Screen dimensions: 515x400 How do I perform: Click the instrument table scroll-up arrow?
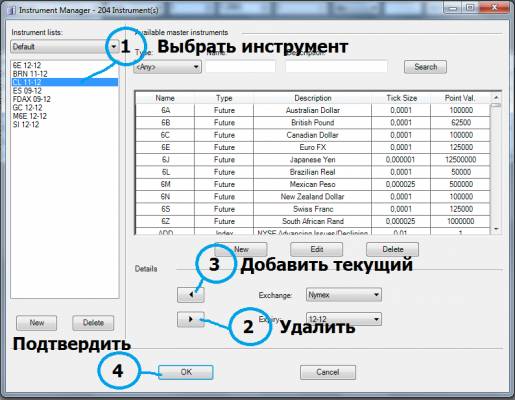496,97
